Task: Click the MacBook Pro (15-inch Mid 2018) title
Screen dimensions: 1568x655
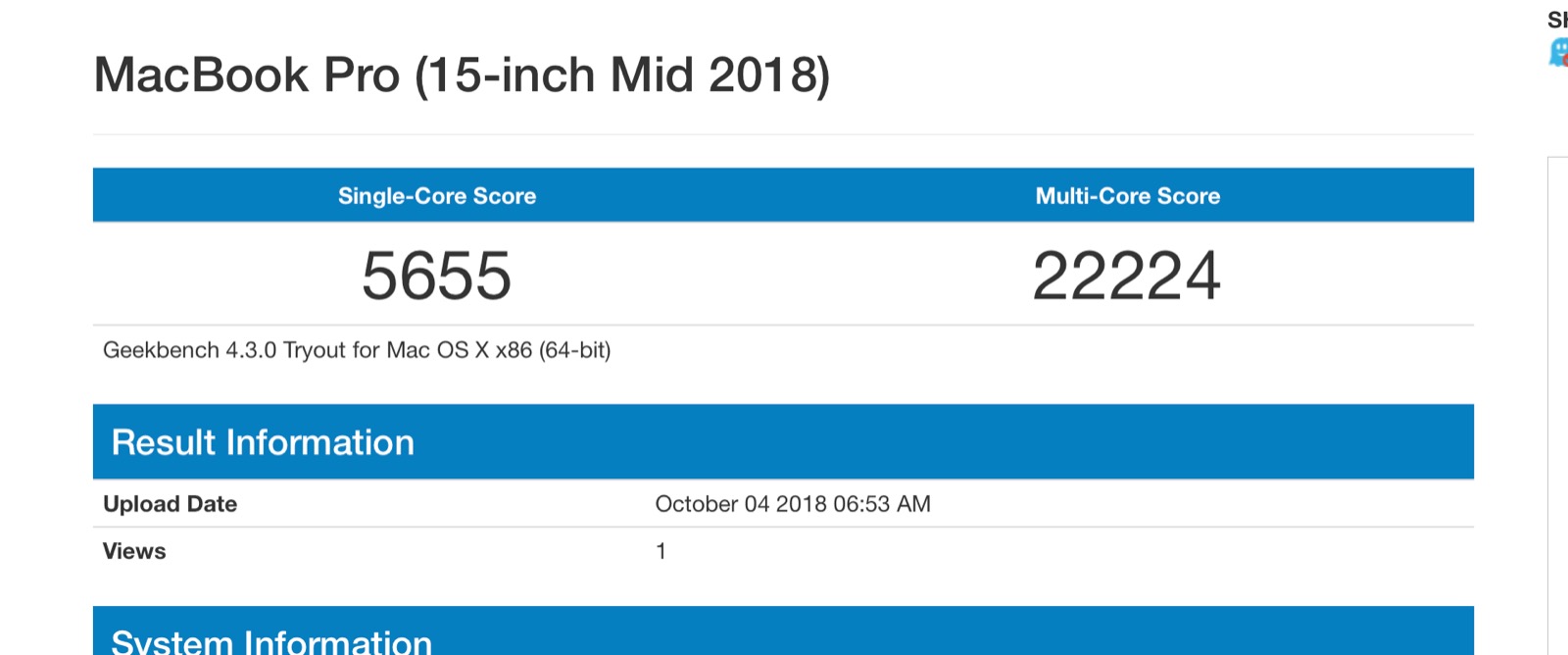Action: click(462, 76)
